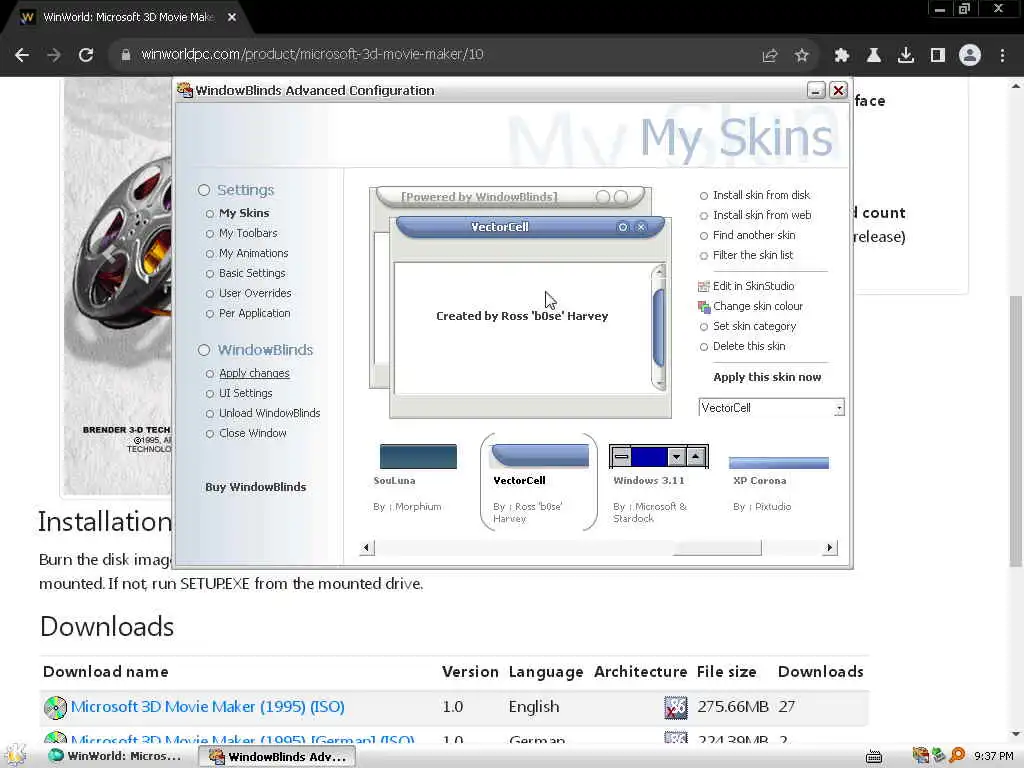
Task: Toggle the browser side panel
Action: point(938,56)
